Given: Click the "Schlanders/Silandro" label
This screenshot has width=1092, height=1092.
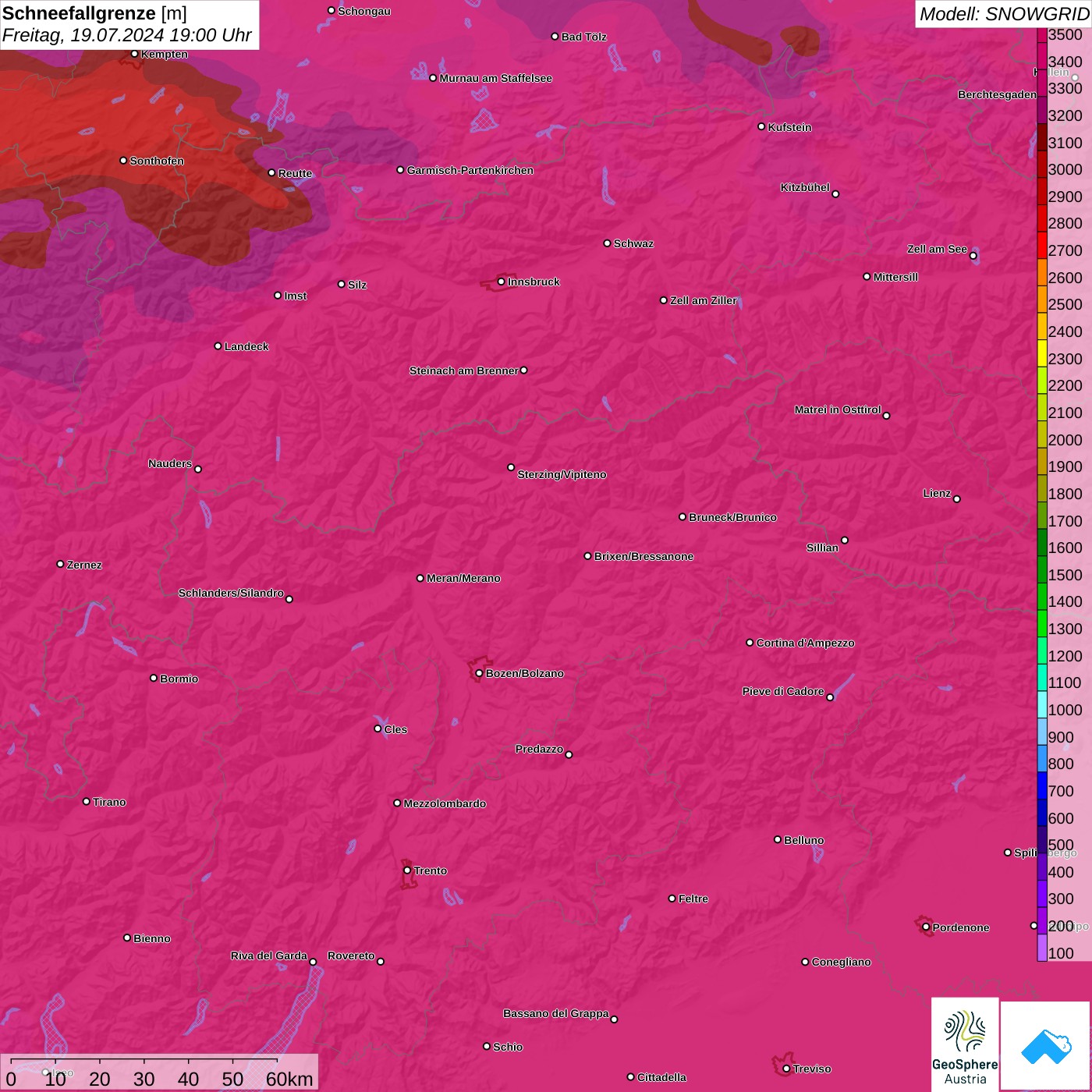Looking at the screenshot, I should point(231,593).
